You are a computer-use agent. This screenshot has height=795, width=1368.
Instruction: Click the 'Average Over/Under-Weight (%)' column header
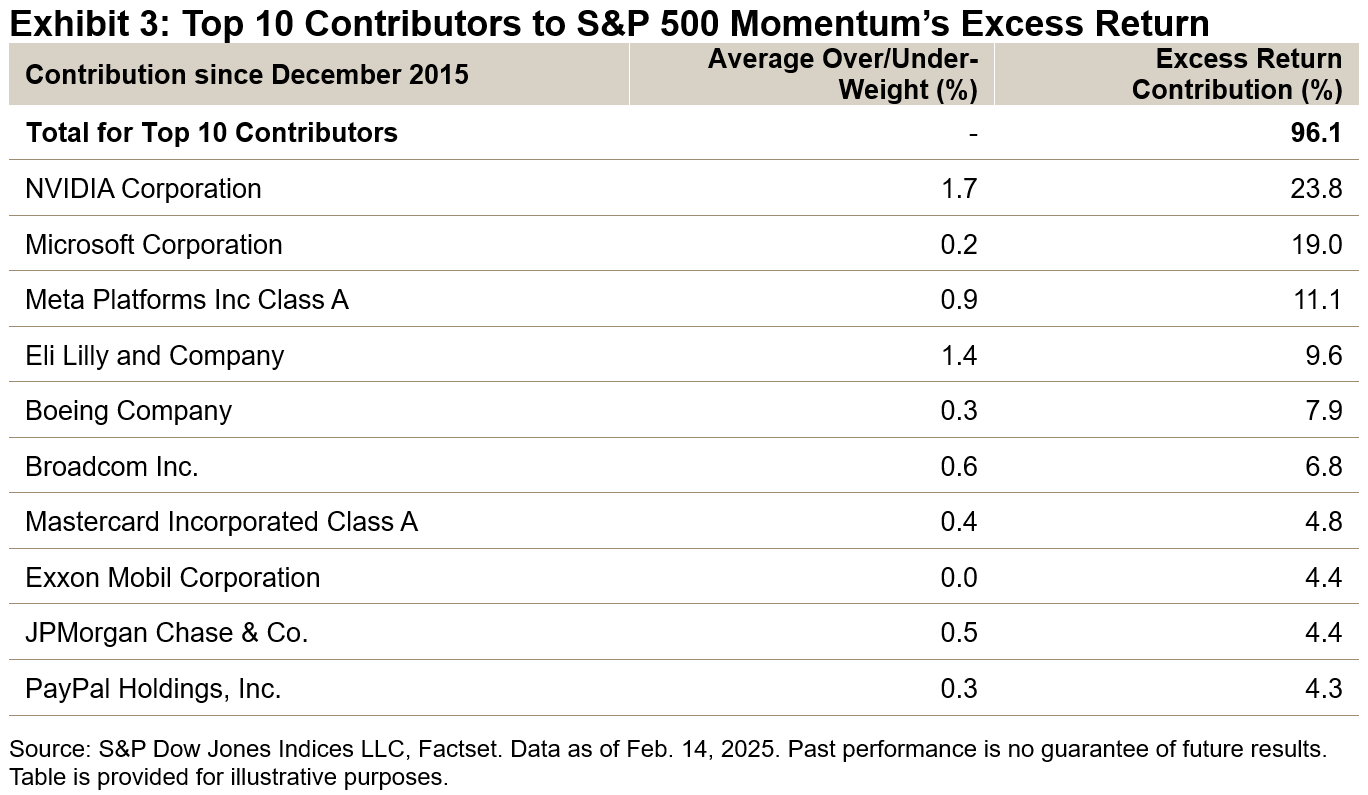tap(842, 74)
